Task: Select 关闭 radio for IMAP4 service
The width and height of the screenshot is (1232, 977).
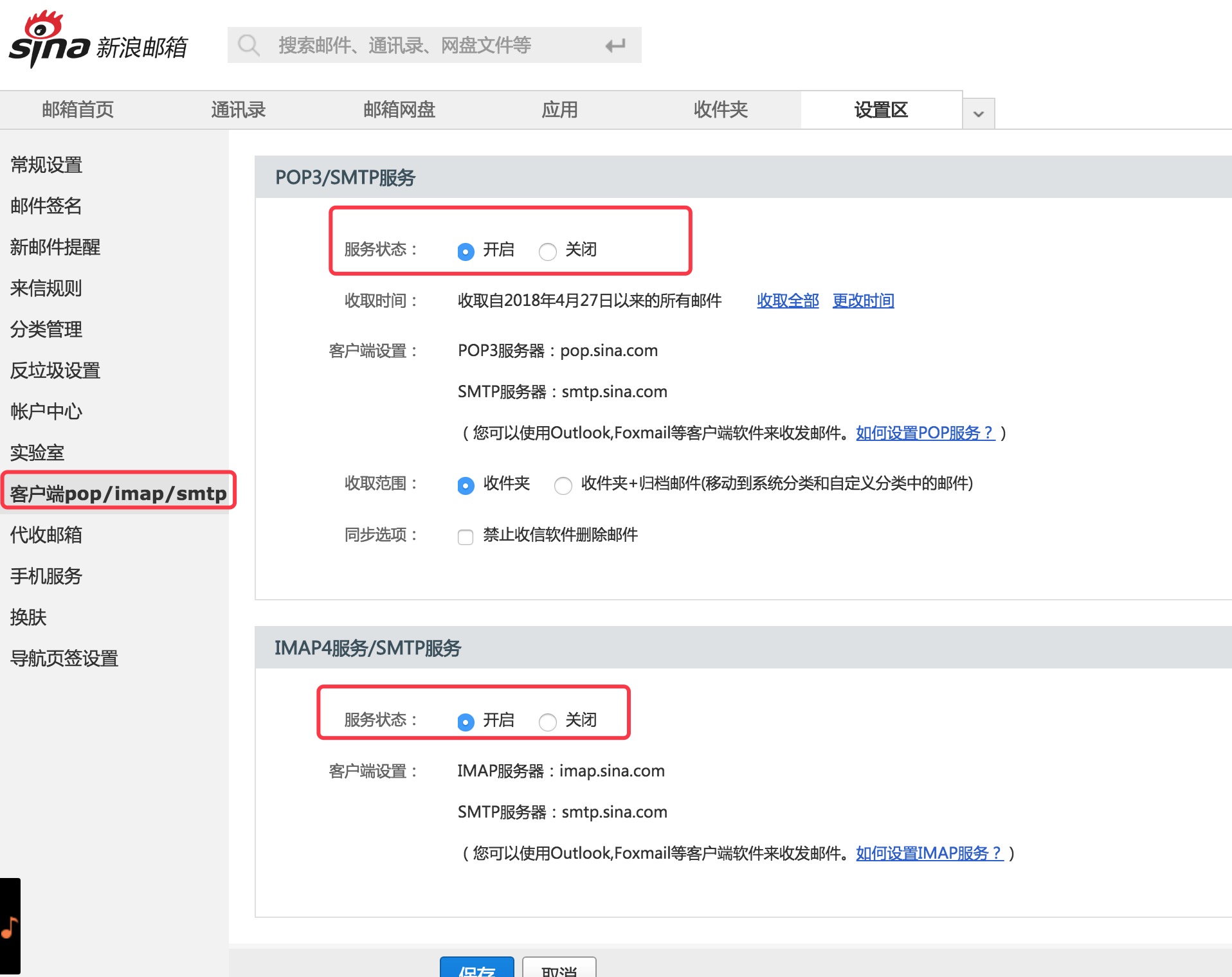Action: coord(548,722)
